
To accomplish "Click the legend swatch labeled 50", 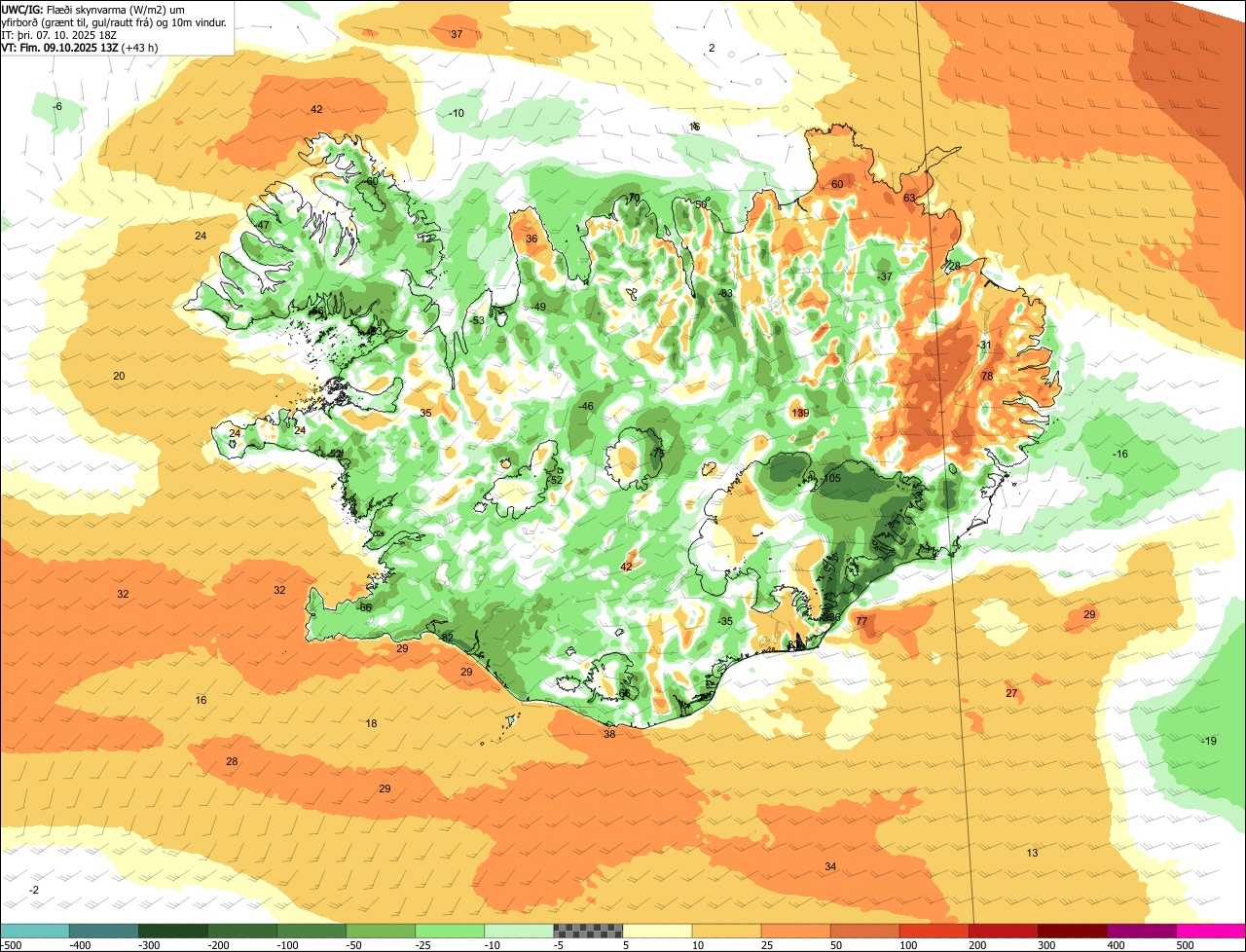I will pos(864,931).
